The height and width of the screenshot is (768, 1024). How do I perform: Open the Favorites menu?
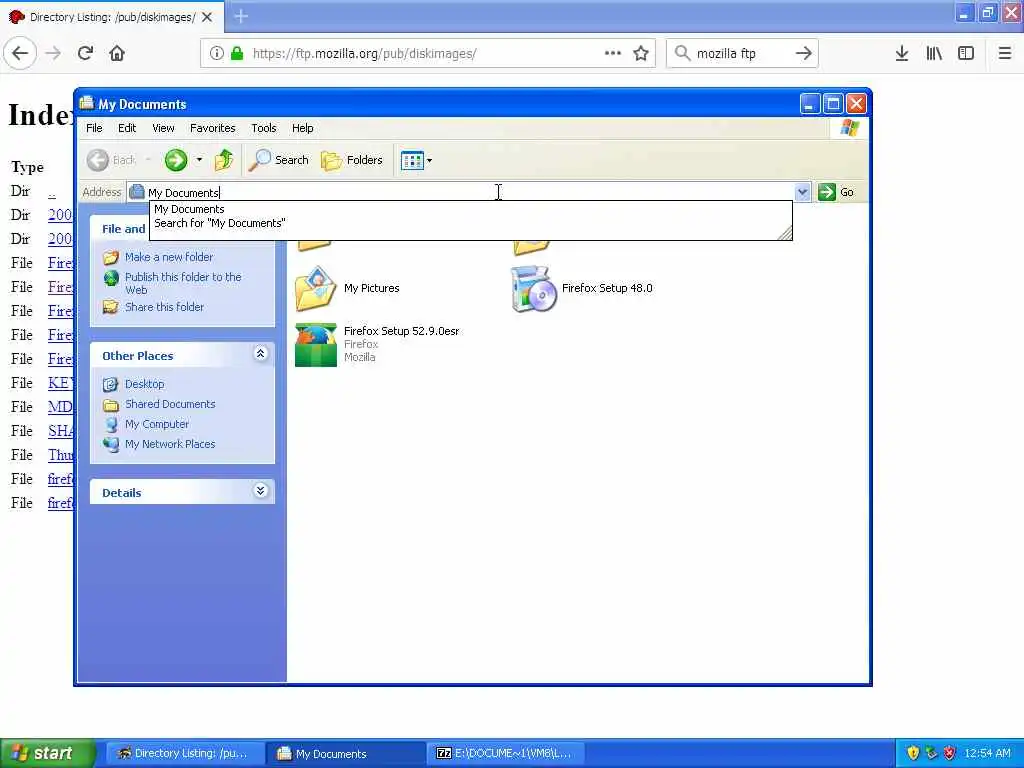coord(212,128)
